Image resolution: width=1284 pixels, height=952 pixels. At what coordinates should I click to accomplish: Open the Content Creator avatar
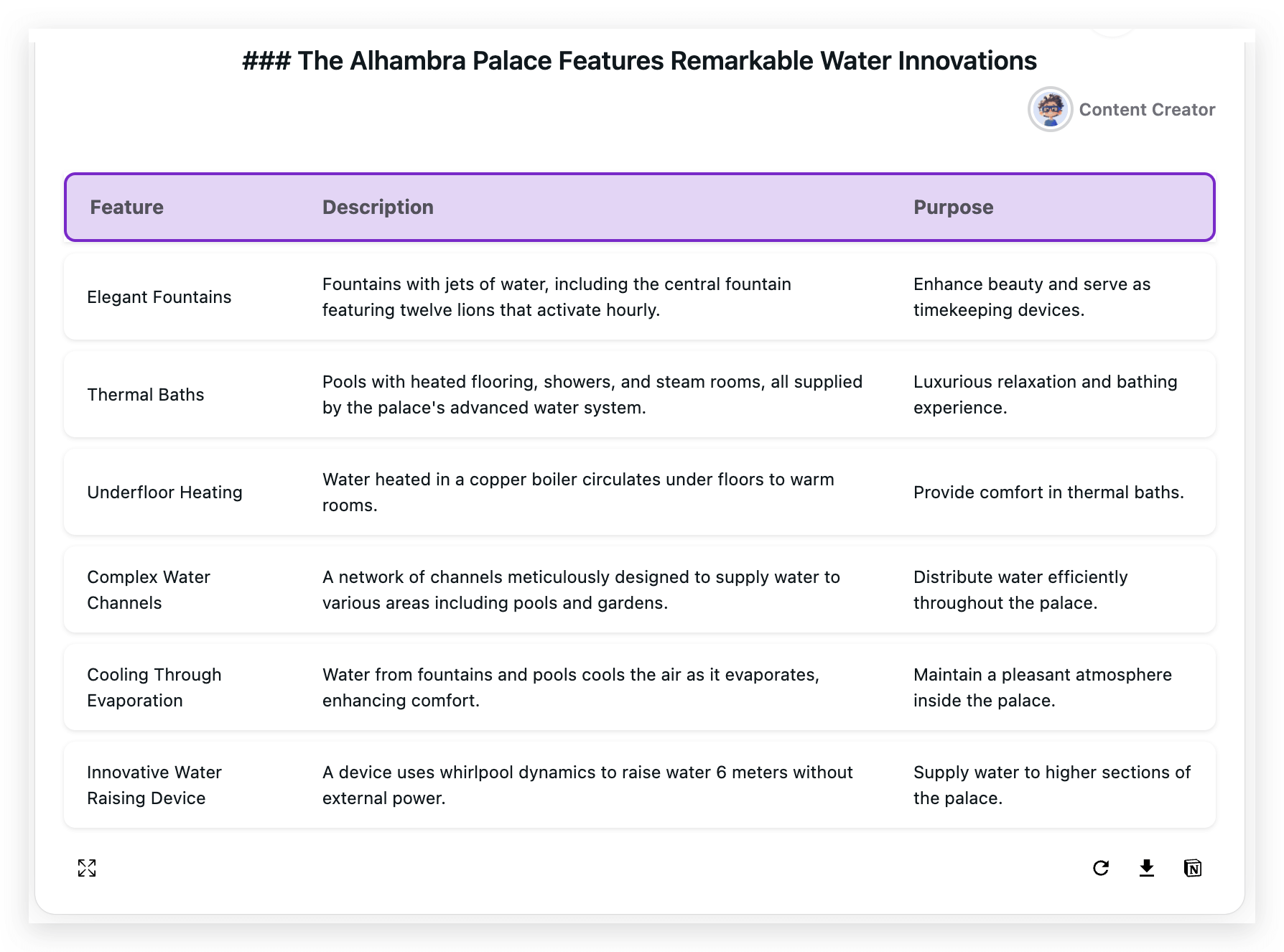point(1050,109)
